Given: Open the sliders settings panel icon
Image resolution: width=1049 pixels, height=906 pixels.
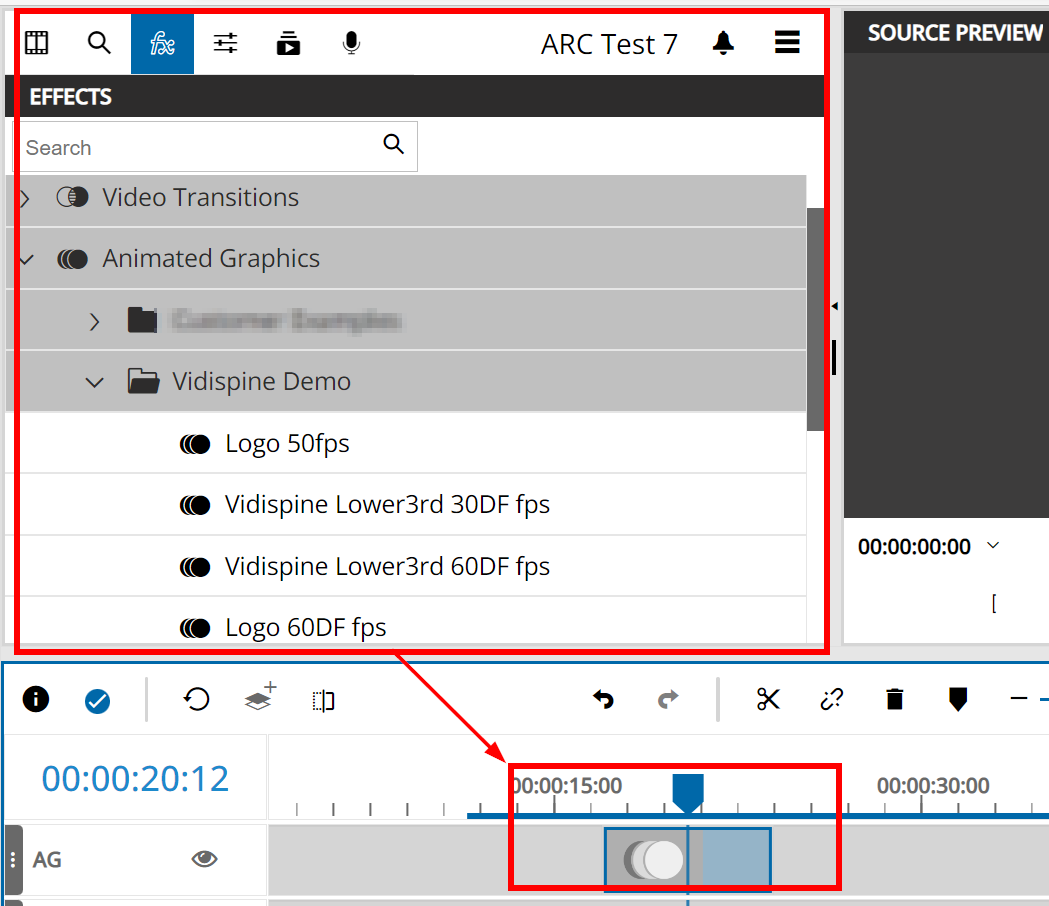Looking at the screenshot, I should [x=226, y=43].
